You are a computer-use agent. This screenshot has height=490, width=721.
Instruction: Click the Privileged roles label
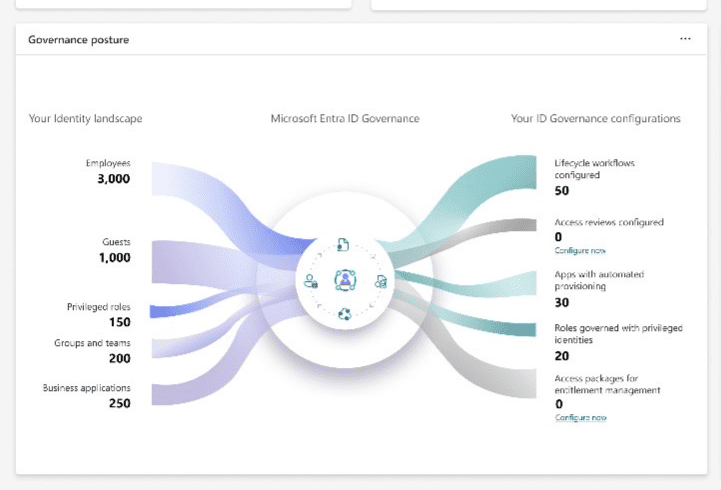click(x=98, y=307)
